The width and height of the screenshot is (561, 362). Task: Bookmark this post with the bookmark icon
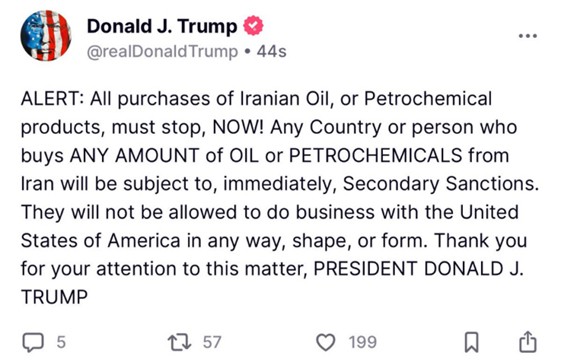pyautogui.click(x=471, y=342)
